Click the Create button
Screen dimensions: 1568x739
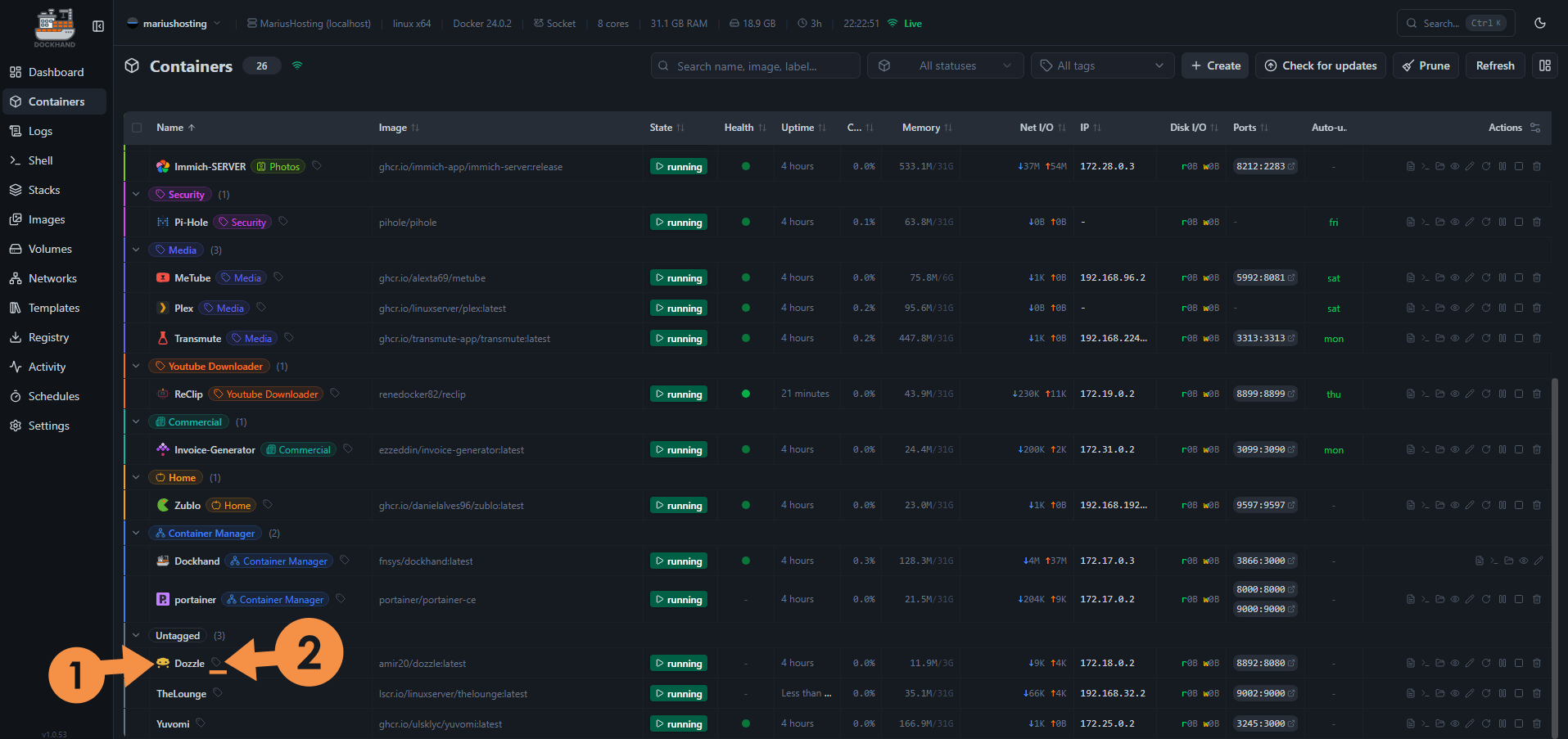(1215, 65)
